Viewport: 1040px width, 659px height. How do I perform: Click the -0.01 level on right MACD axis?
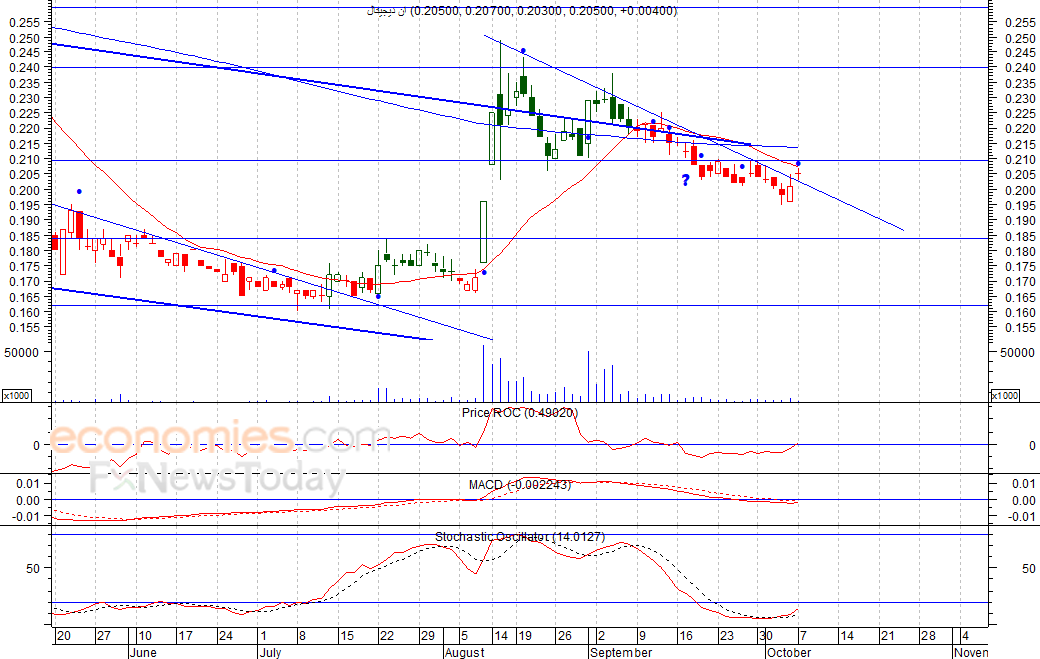click(1022, 516)
